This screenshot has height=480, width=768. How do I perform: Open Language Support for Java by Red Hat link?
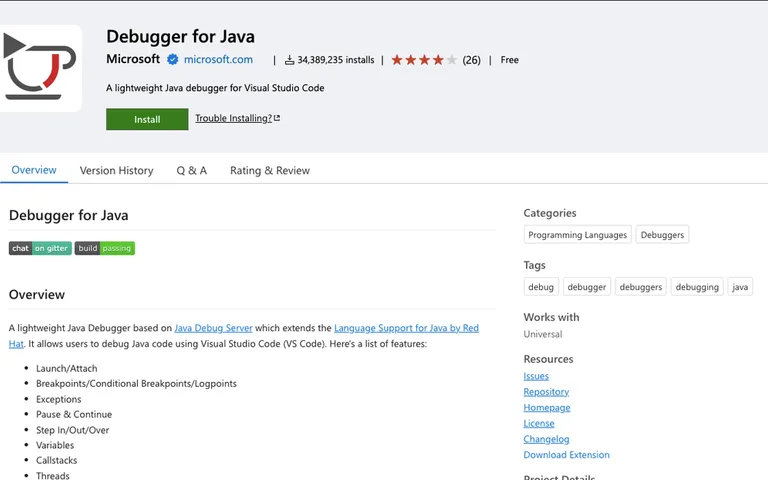click(x=406, y=328)
